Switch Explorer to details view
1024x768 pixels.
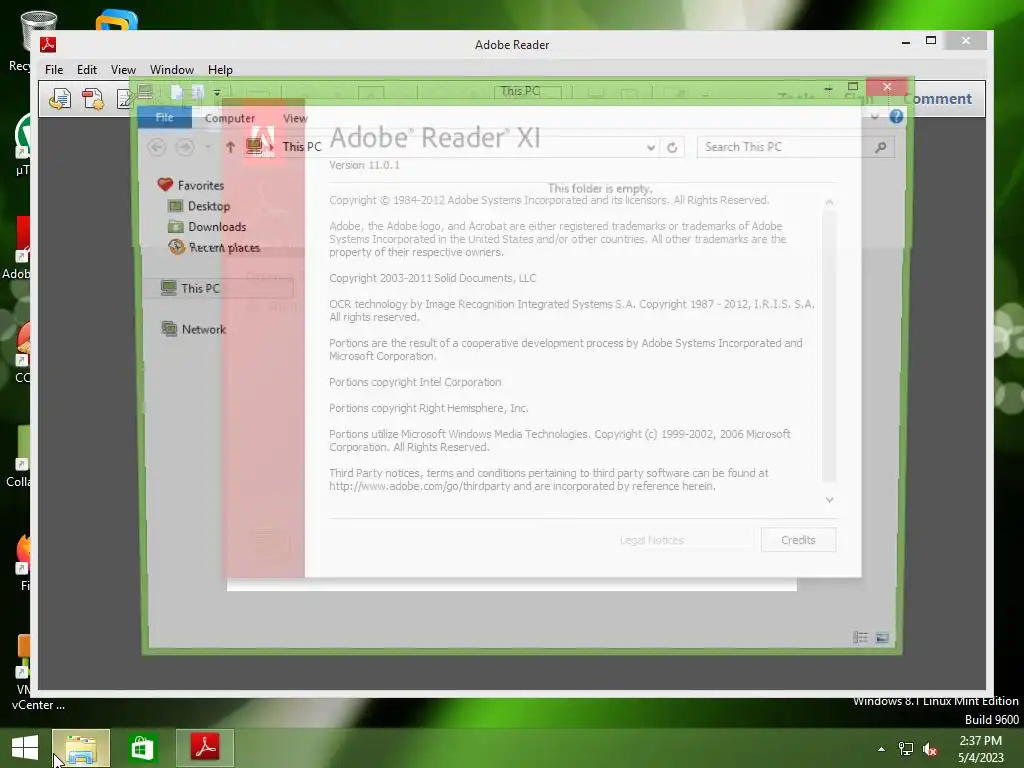pyautogui.click(x=860, y=637)
